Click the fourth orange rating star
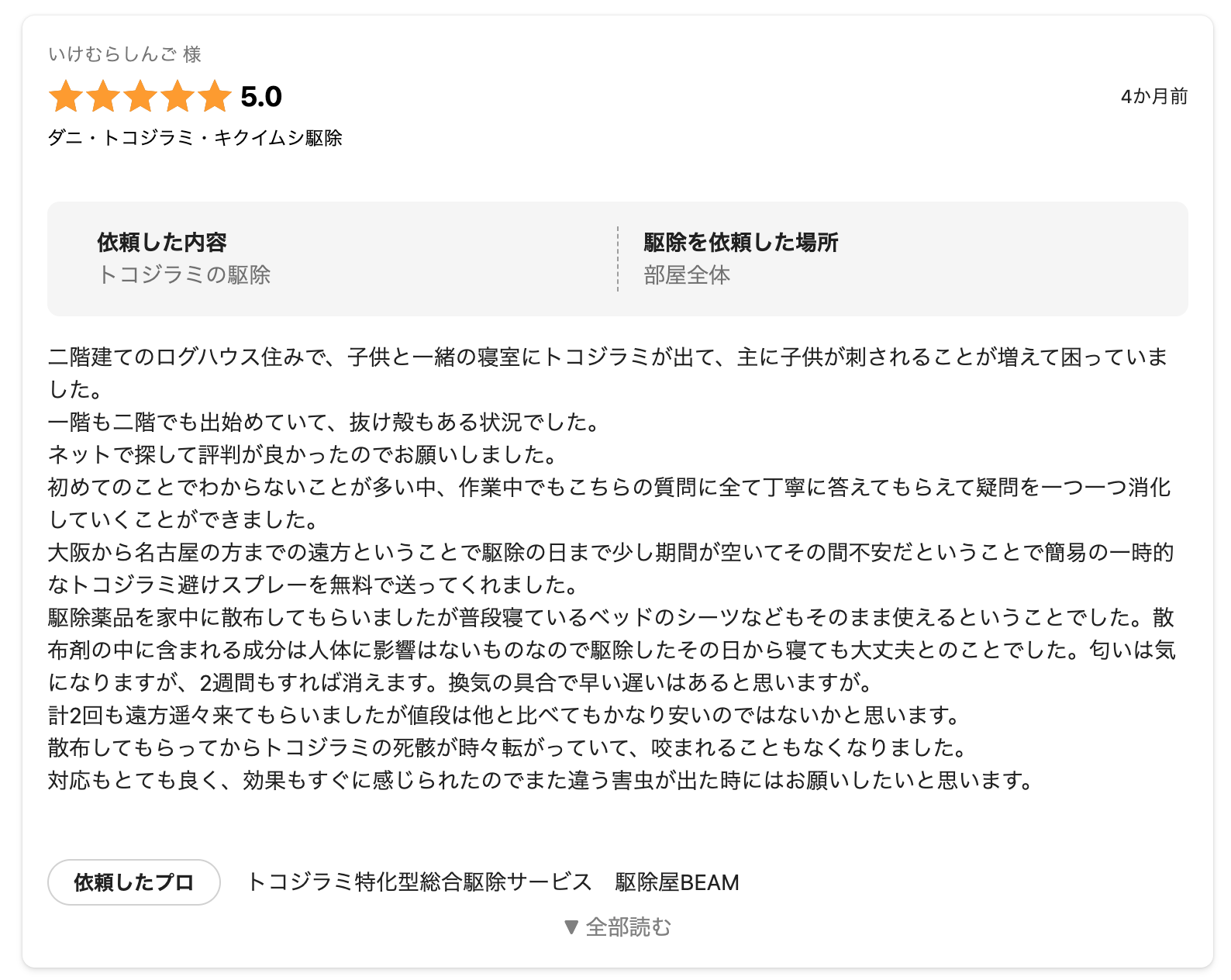Image resolution: width=1231 pixels, height=980 pixels. pyautogui.click(x=178, y=97)
